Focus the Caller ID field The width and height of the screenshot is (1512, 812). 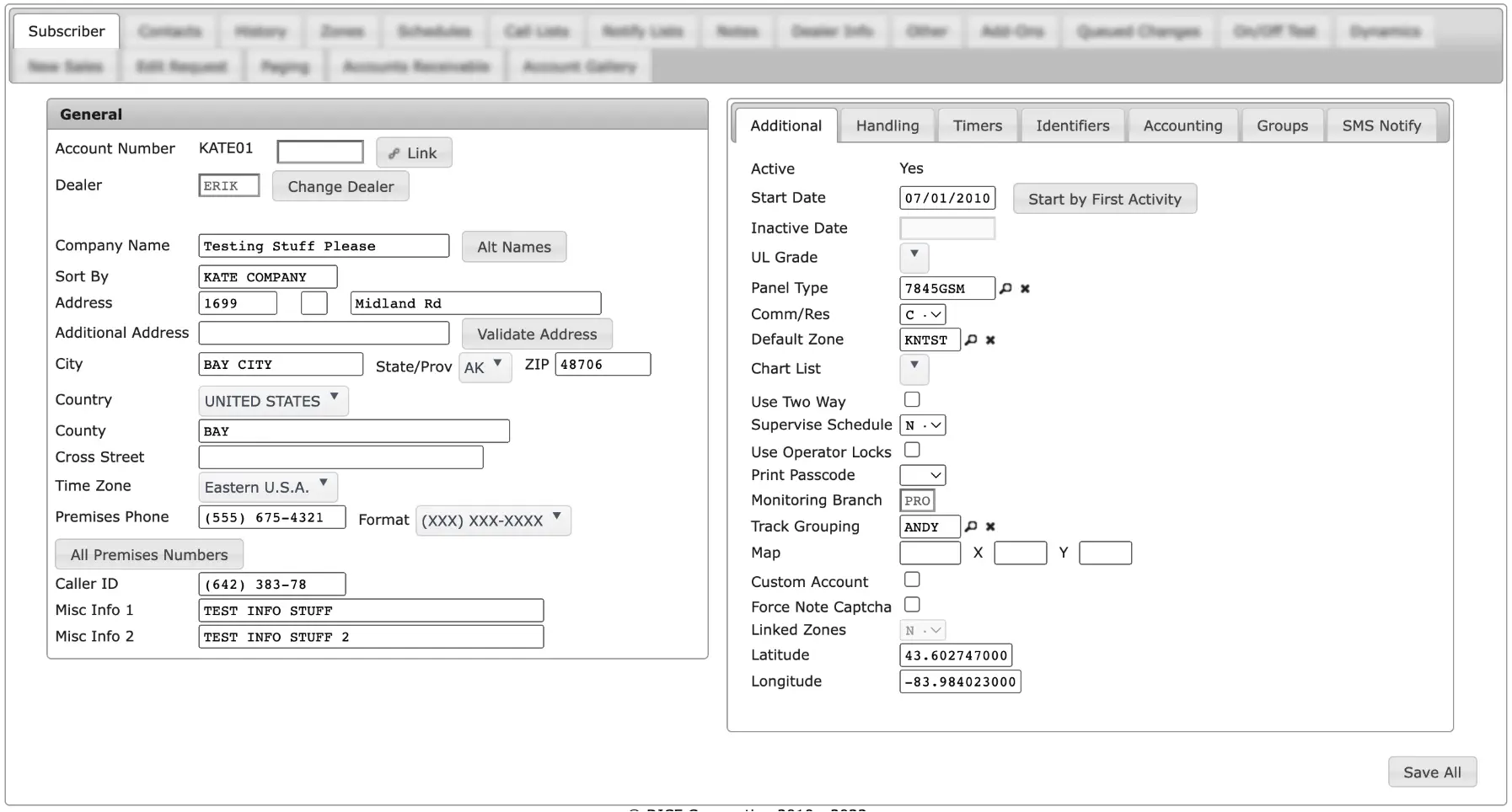[272, 584]
